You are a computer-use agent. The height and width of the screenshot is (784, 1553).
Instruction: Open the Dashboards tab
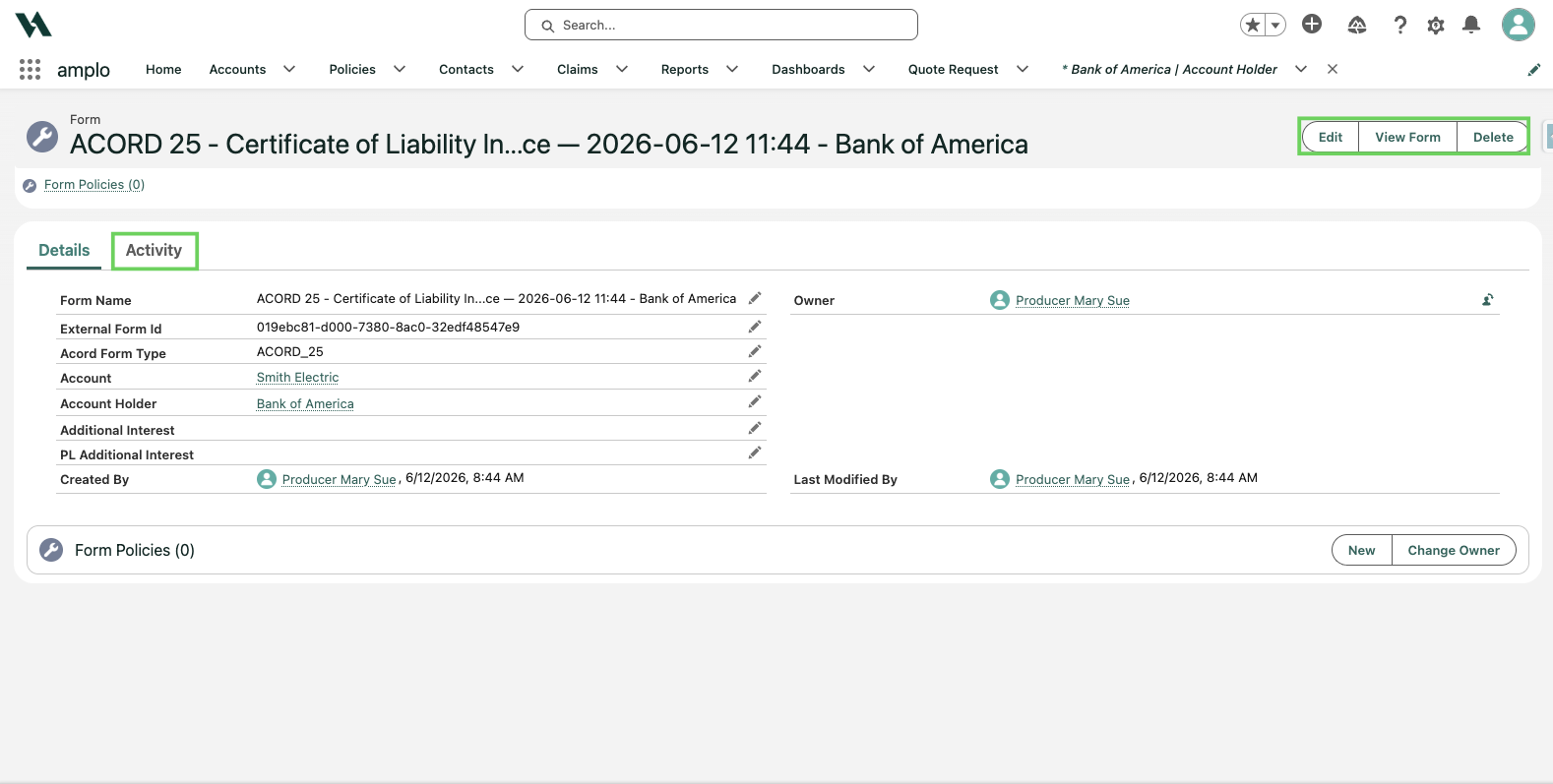coord(808,69)
